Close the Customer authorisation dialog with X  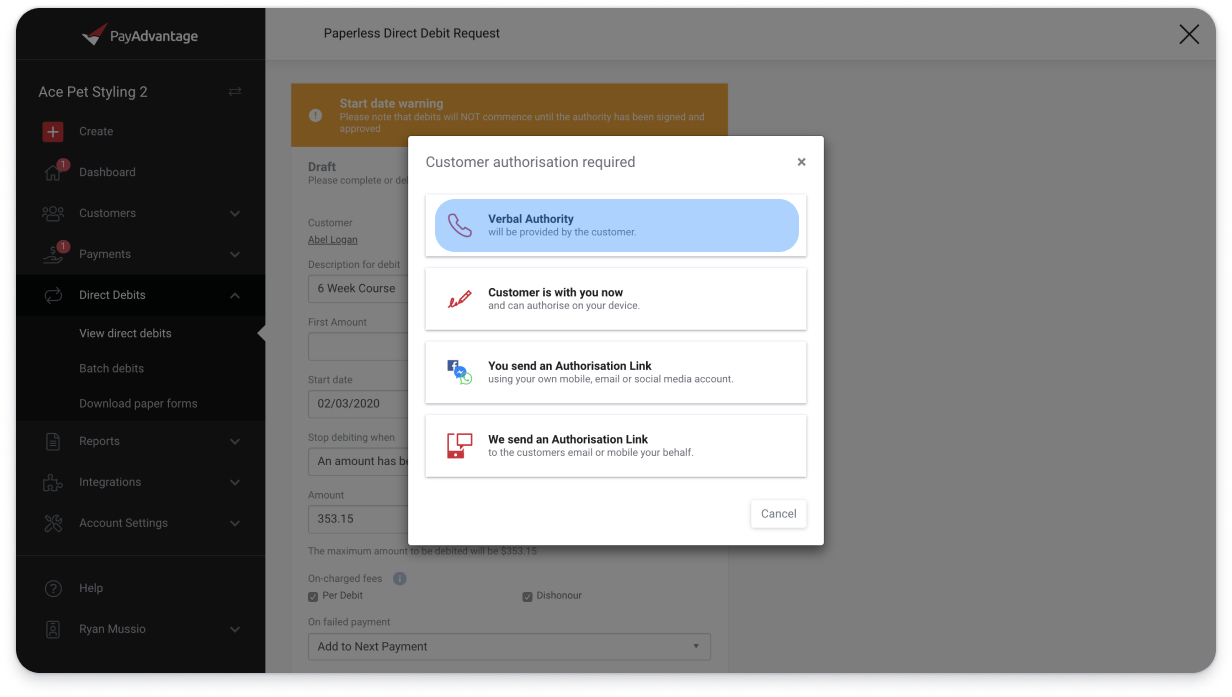(801, 162)
